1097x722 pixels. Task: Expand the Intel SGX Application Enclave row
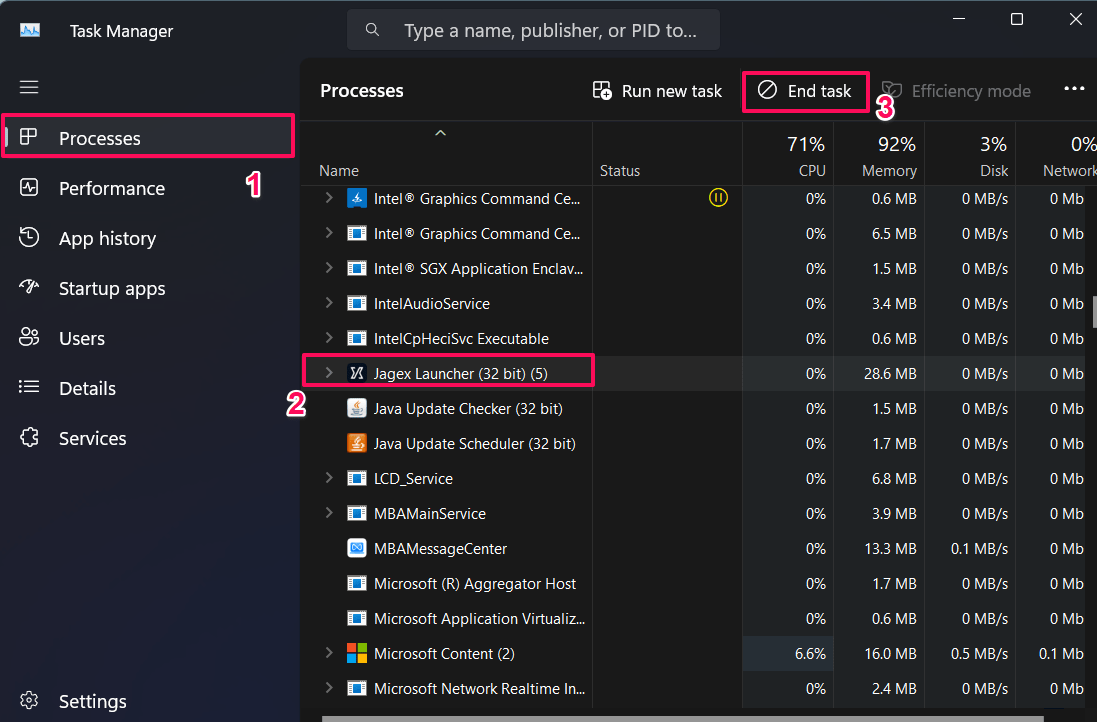click(329, 268)
